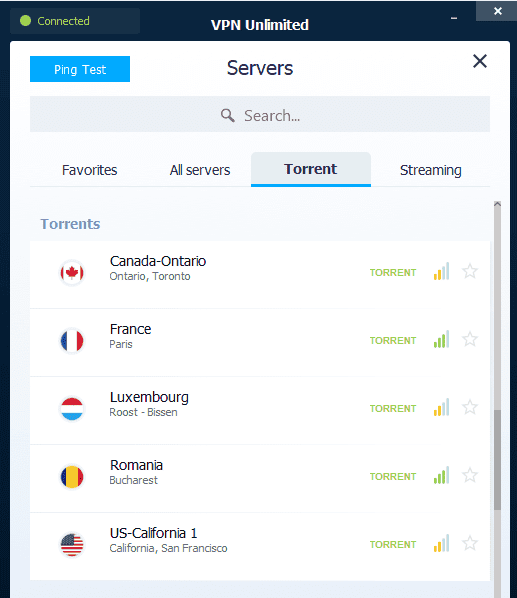The image size is (517, 598).
Task: Click "California, San Francisco" location text
Action: coord(168,548)
